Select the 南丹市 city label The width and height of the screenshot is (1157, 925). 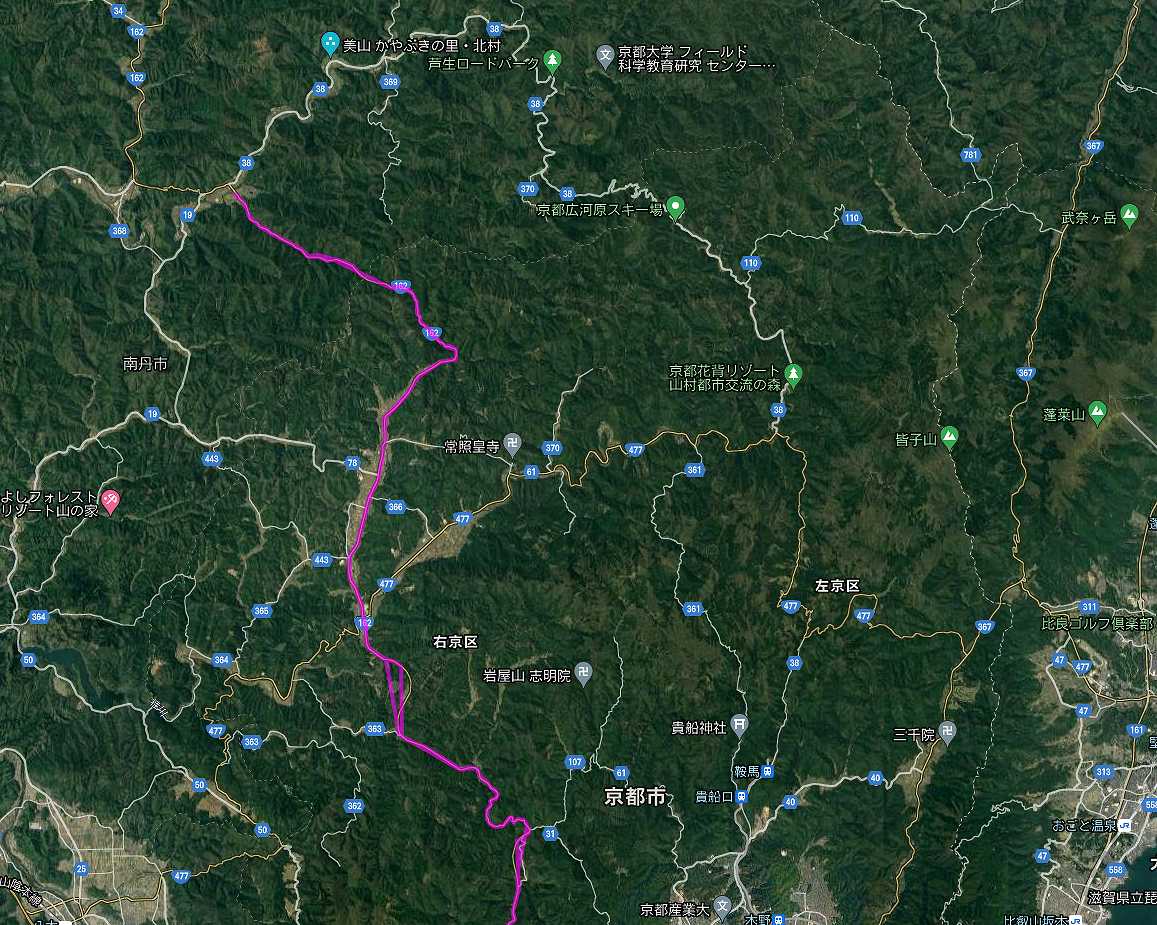pos(145,363)
